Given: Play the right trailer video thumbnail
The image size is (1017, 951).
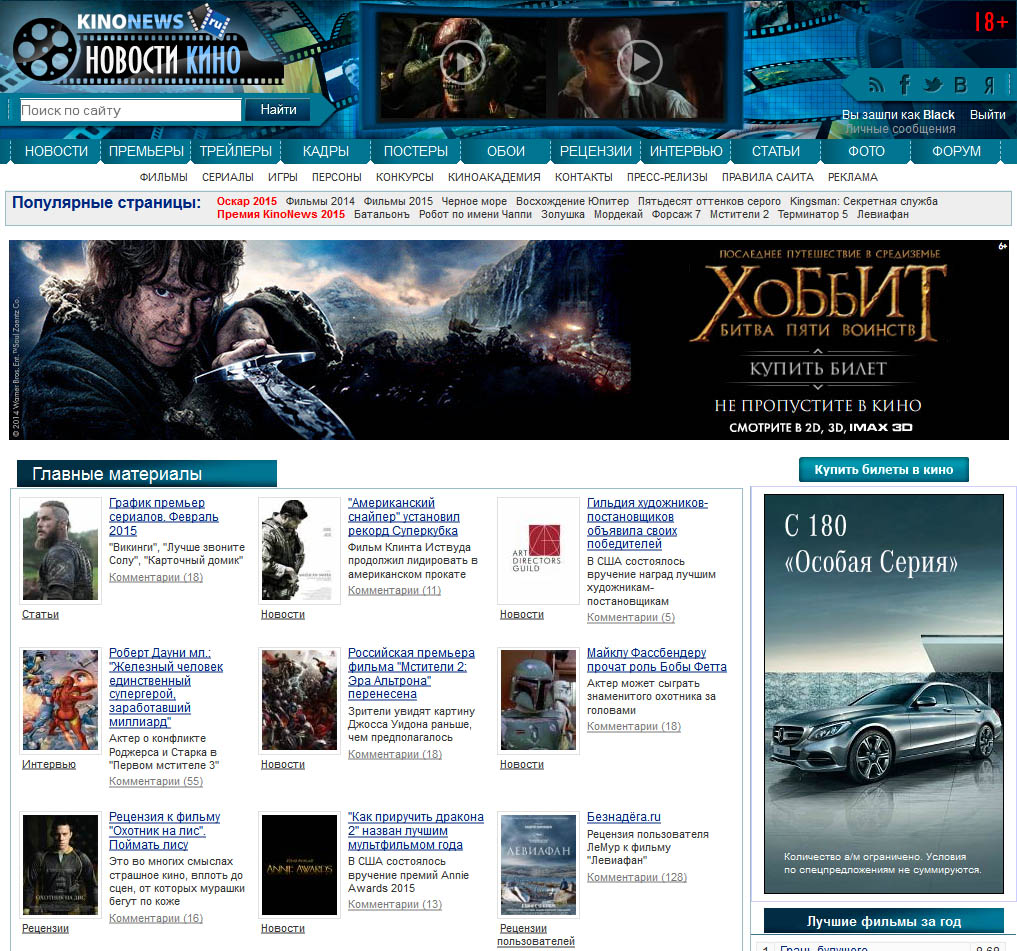Looking at the screenshot, I should point(638,64).
